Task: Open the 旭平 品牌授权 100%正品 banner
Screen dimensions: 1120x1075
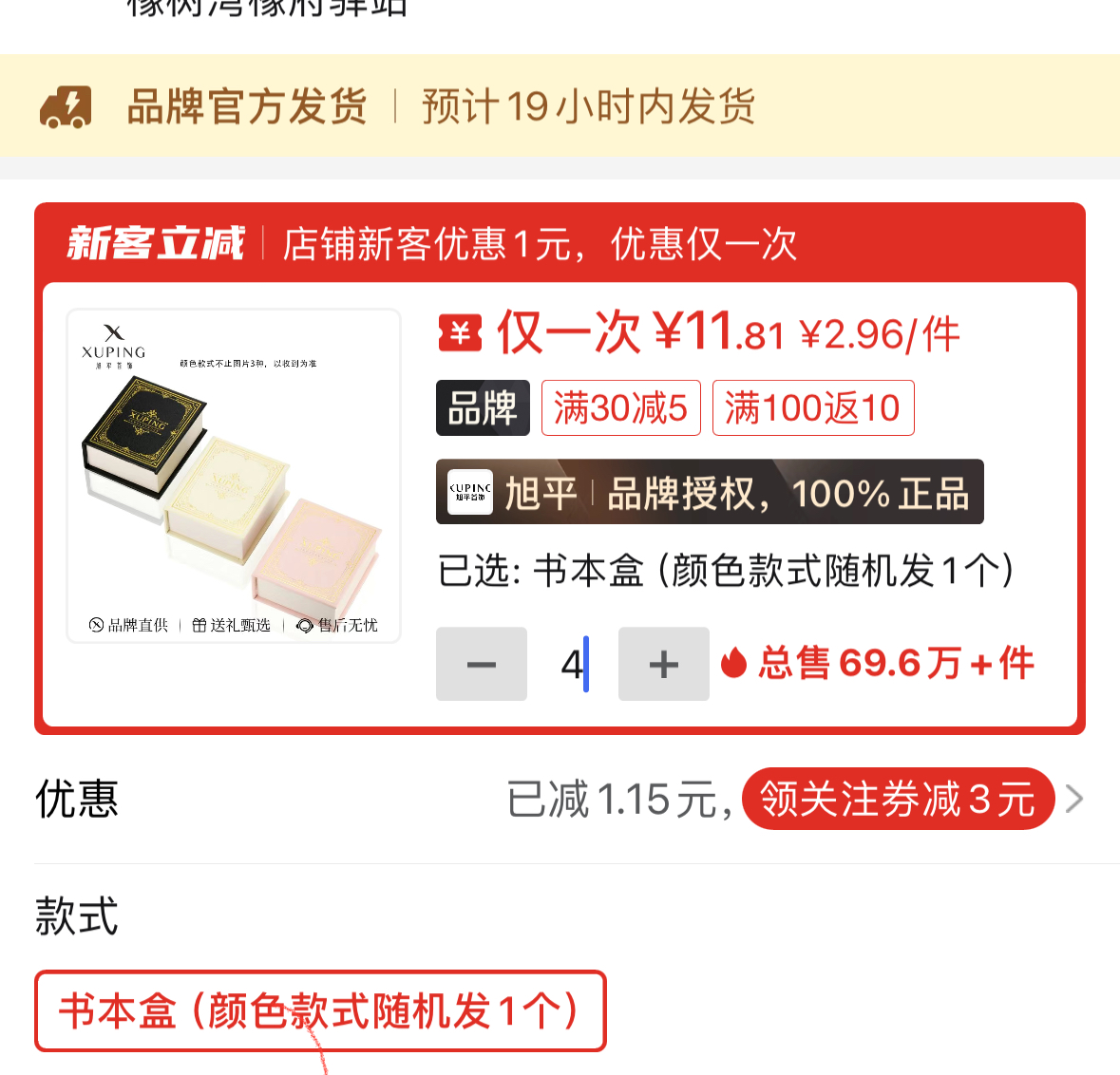Action: pyautogui.click(x=710, y=492)
